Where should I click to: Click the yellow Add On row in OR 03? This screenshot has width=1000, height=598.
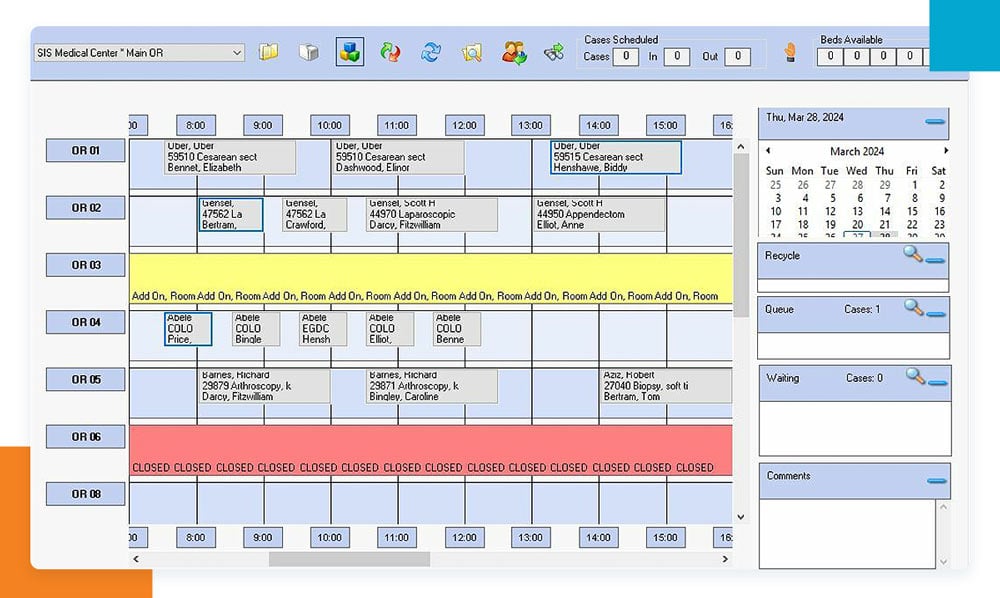click(x=430, y=278)
